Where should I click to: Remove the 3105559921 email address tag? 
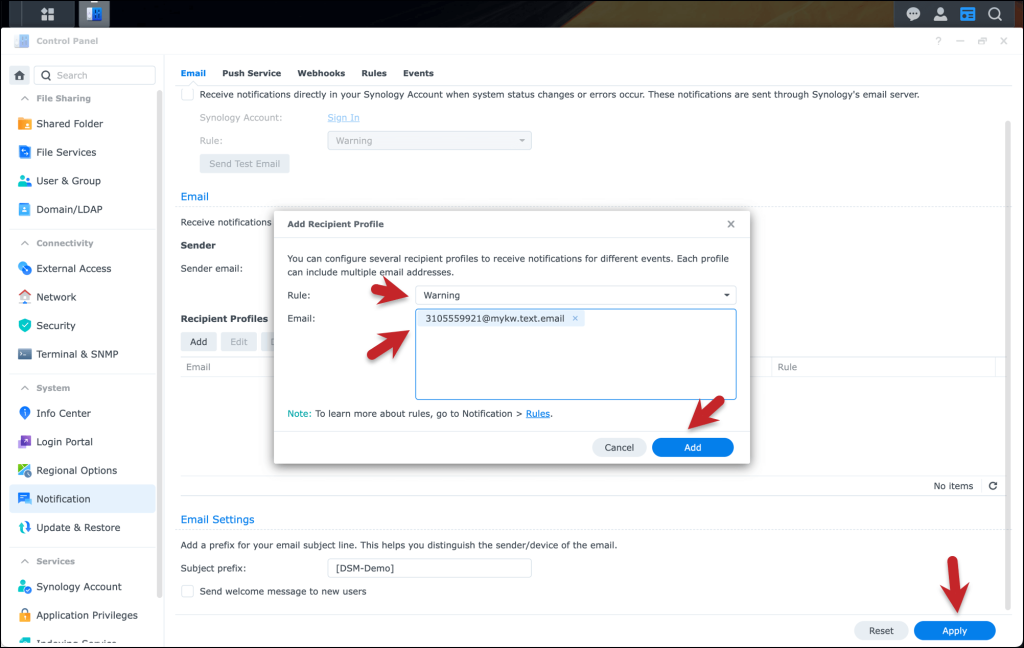point(575,319)
